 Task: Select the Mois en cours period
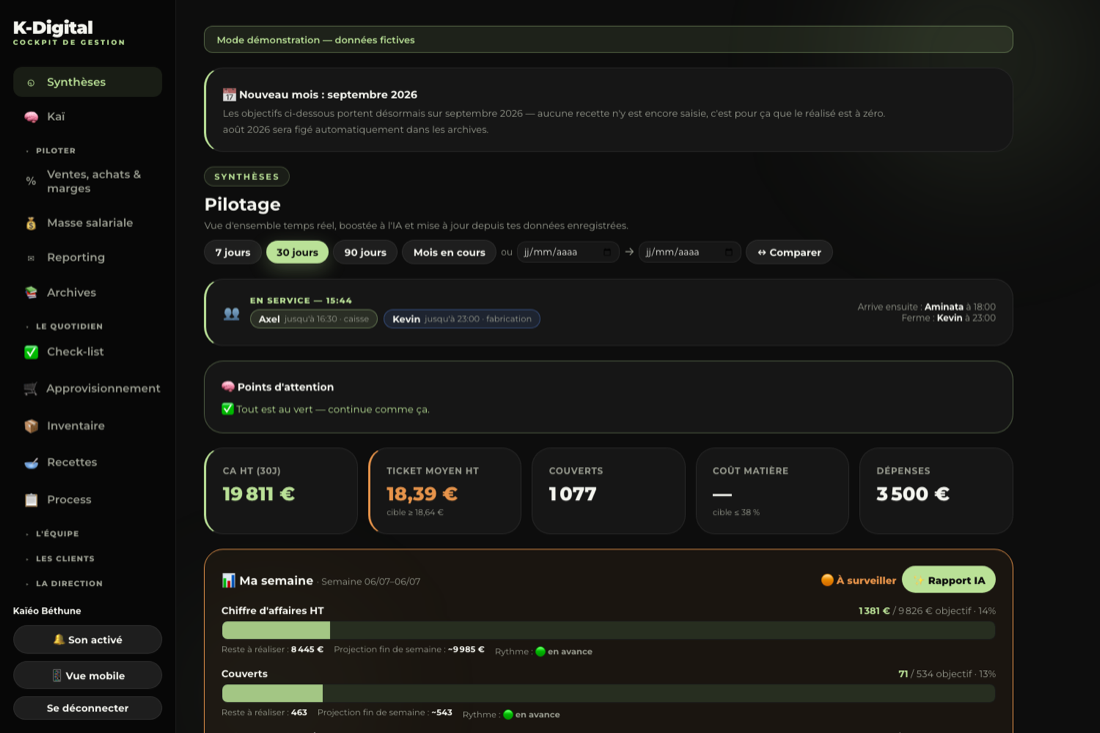click(449, 253)
